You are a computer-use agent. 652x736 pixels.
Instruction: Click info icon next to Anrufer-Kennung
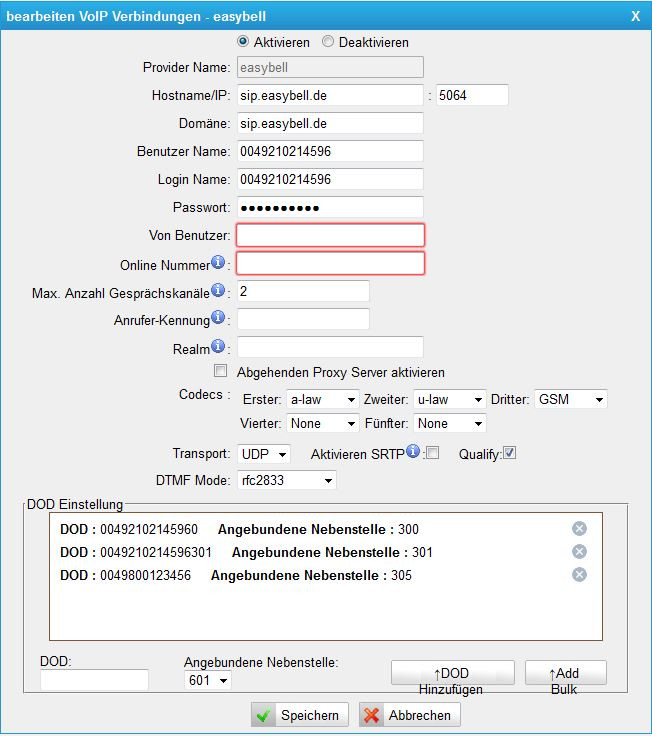(218, 318)
